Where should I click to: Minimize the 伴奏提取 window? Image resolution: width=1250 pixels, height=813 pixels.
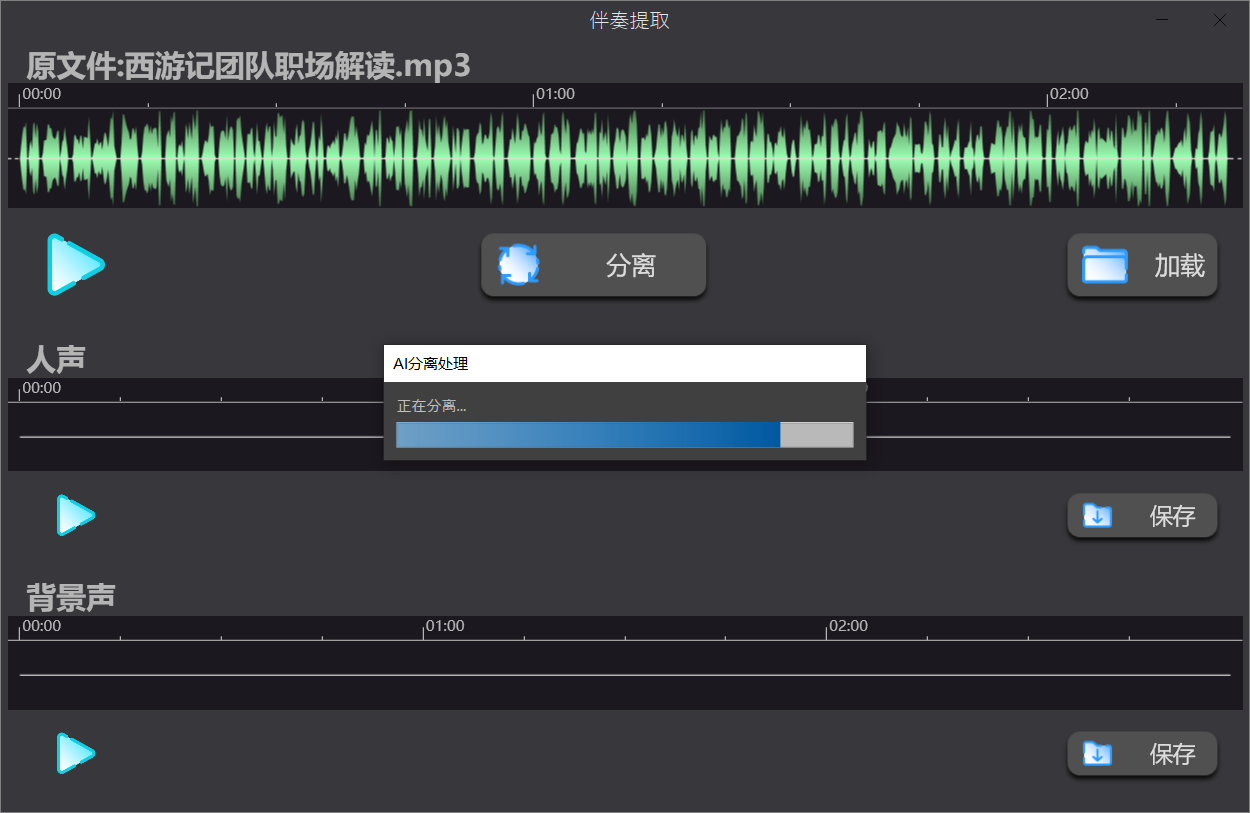click(x=1163, y=20)
